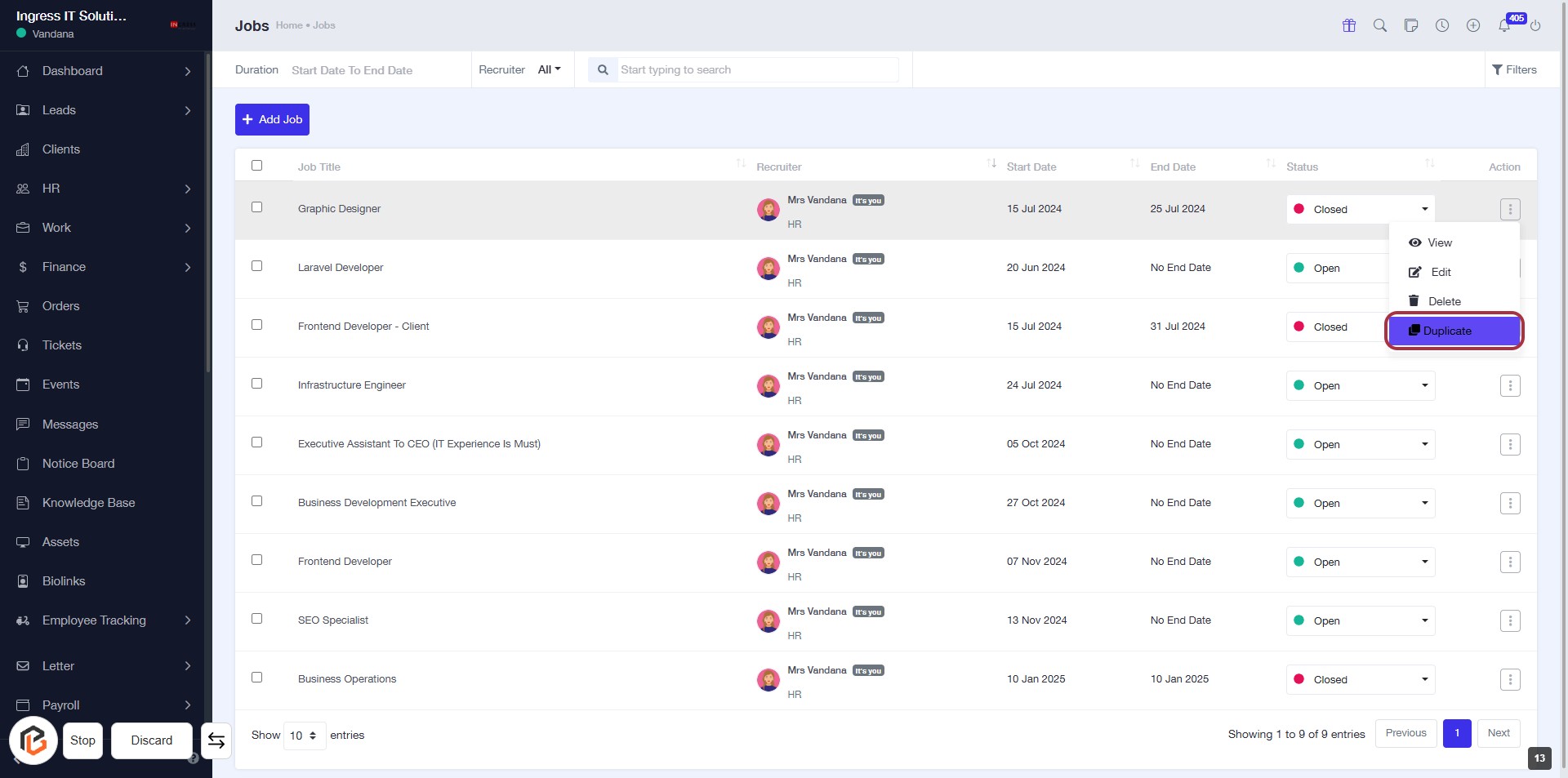Open the Recruiter All filter dropdown
The image size is (1568, 778).
549,70
